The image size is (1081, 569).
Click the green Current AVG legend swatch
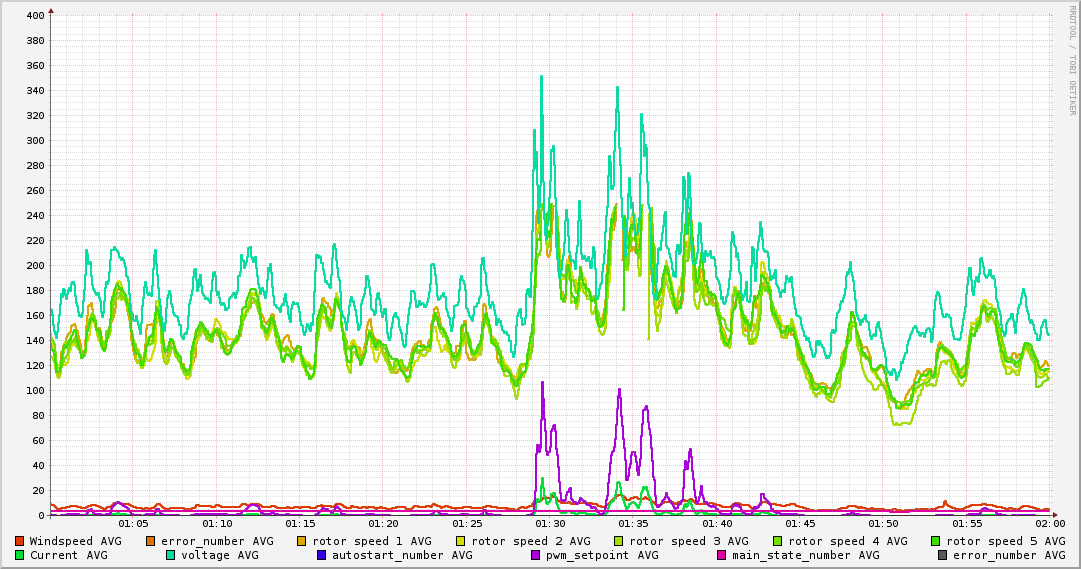(x=20, y=555)
